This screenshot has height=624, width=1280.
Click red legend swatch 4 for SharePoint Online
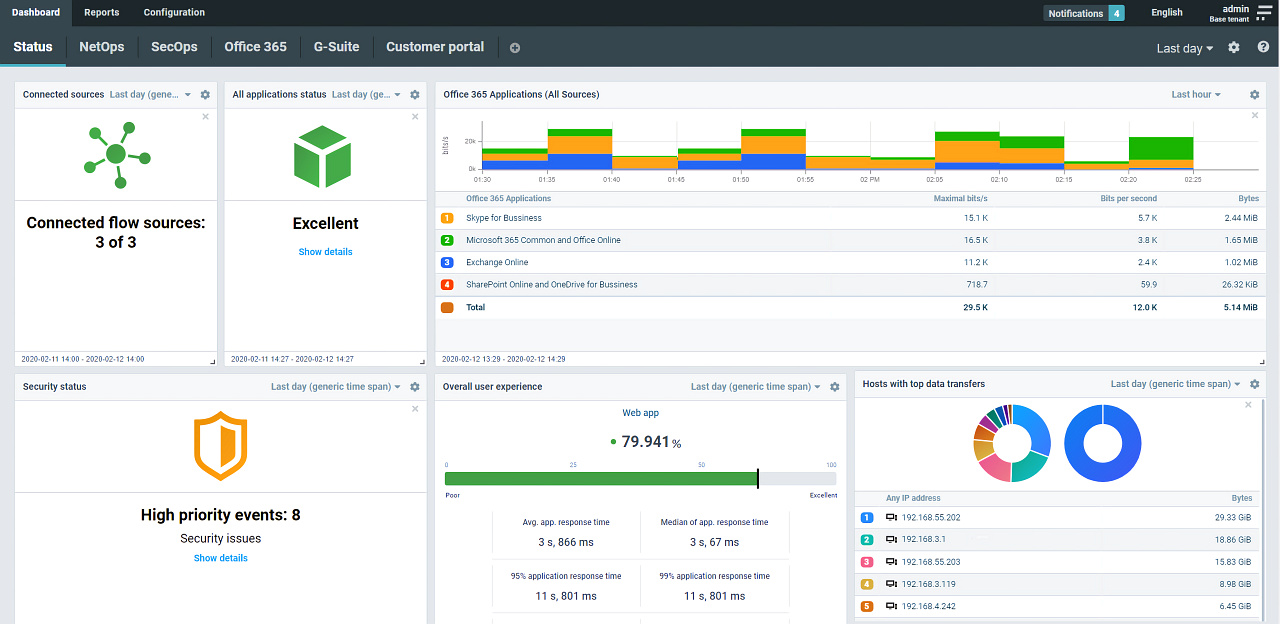coord(447,284)
